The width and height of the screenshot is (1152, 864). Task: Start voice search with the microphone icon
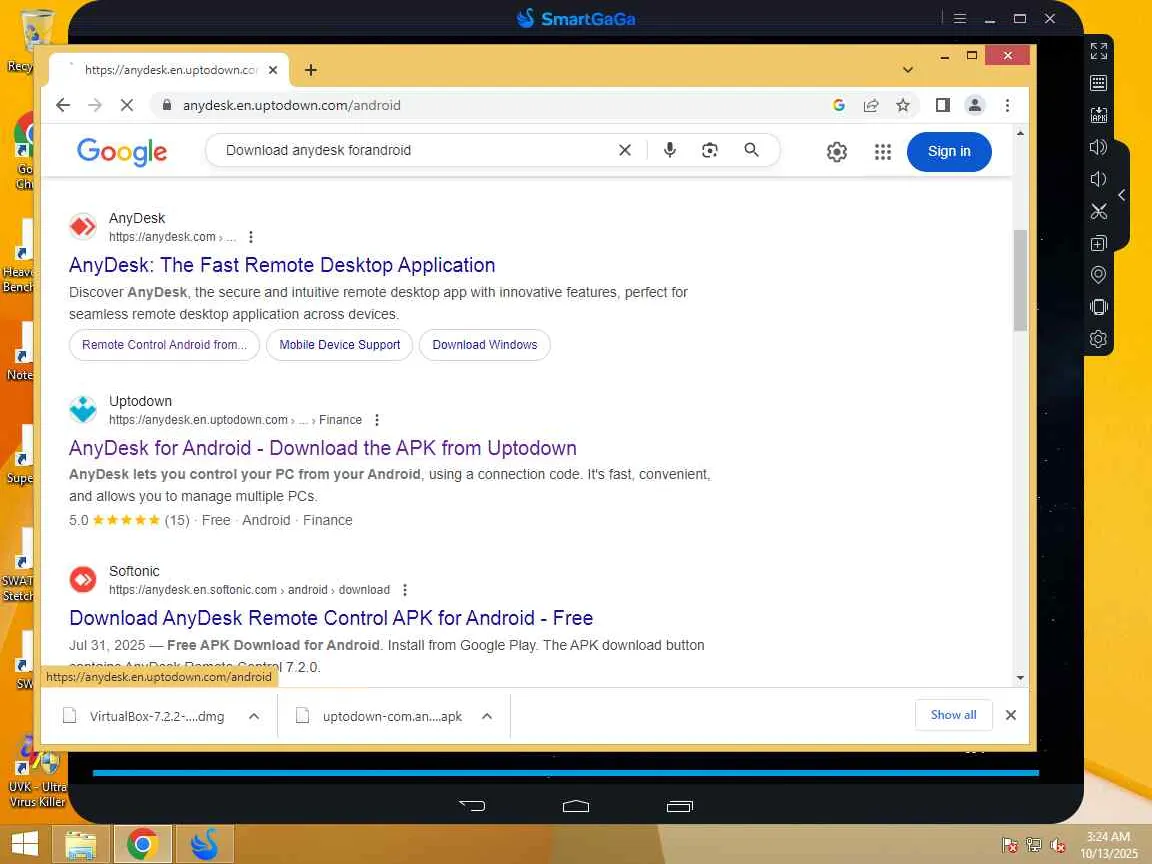(669, 150)
